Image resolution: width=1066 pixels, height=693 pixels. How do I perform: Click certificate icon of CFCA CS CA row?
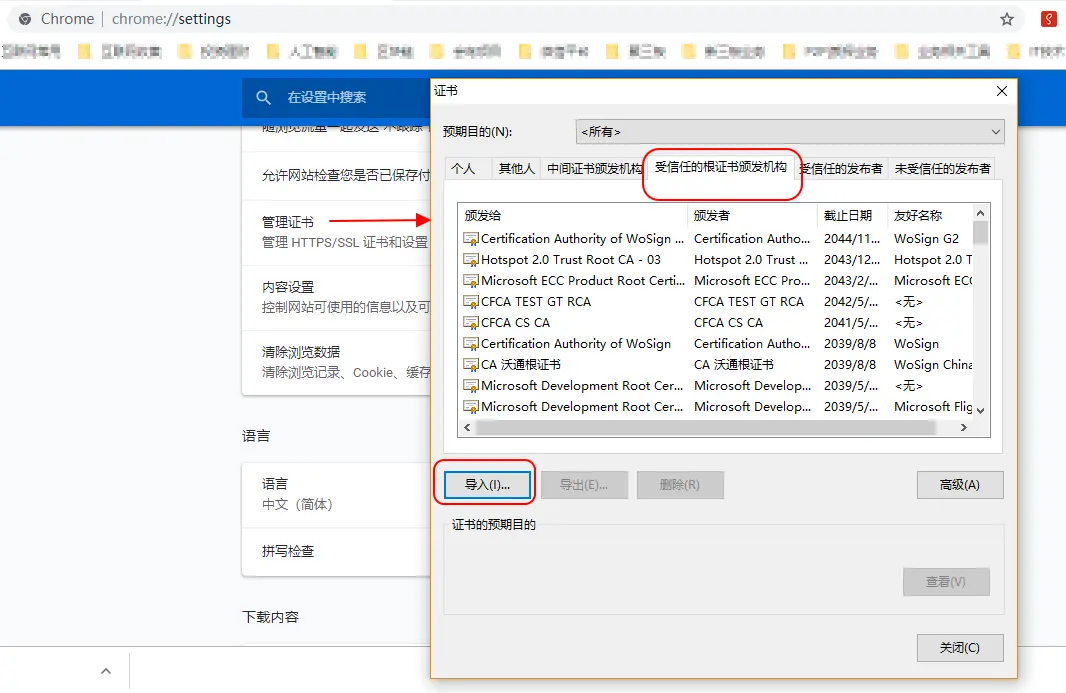[x=470, y=323]
